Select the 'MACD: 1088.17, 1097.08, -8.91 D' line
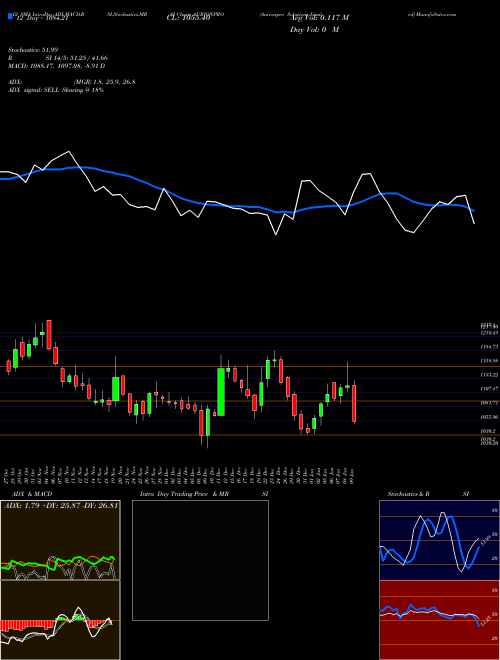 [56, 66]
